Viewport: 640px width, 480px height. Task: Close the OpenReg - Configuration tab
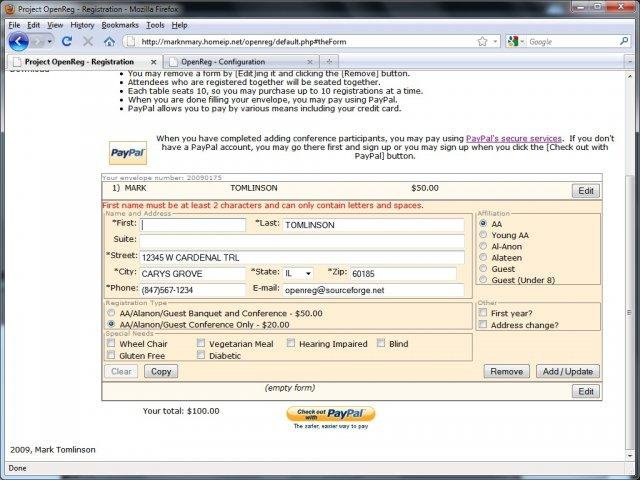[310, 62]
